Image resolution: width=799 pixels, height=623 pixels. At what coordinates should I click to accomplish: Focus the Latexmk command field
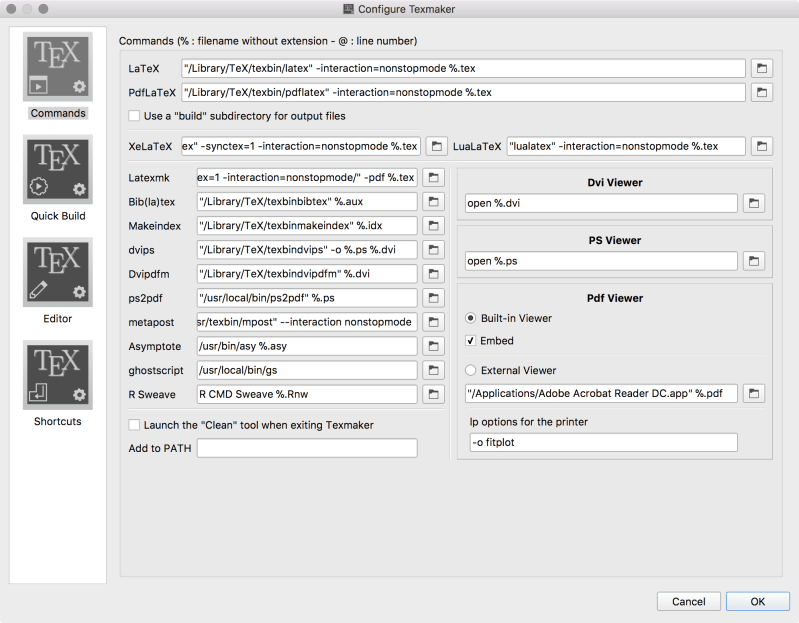pos(307,177)
